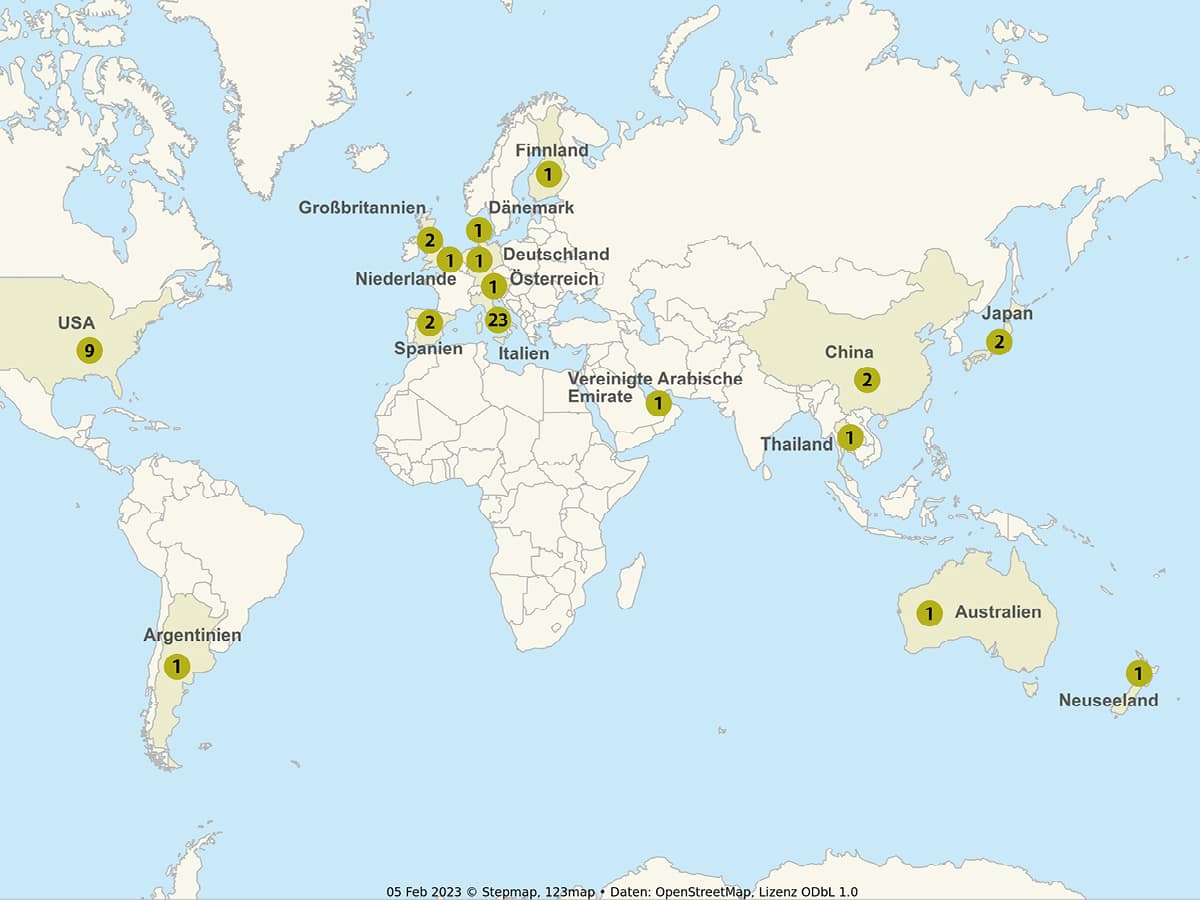Viewport: 1200px width, 900px height.
Task: Click the 'Großbritannien' country label
Action: (362, 207)
